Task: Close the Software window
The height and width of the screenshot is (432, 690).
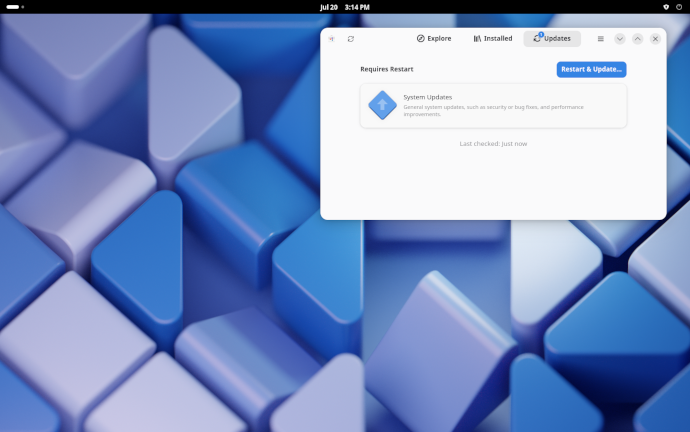Action: click(x=655, y=39)
